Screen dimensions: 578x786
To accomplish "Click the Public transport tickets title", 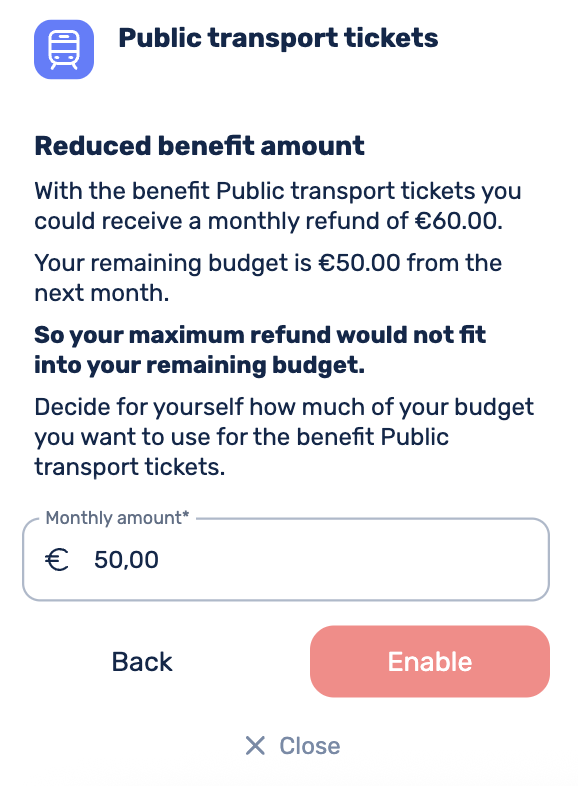I will 278,39.
